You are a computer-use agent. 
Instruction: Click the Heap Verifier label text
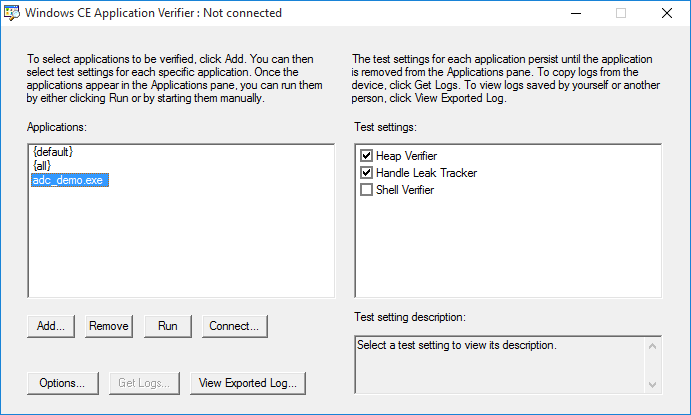(x=406, y=156)
